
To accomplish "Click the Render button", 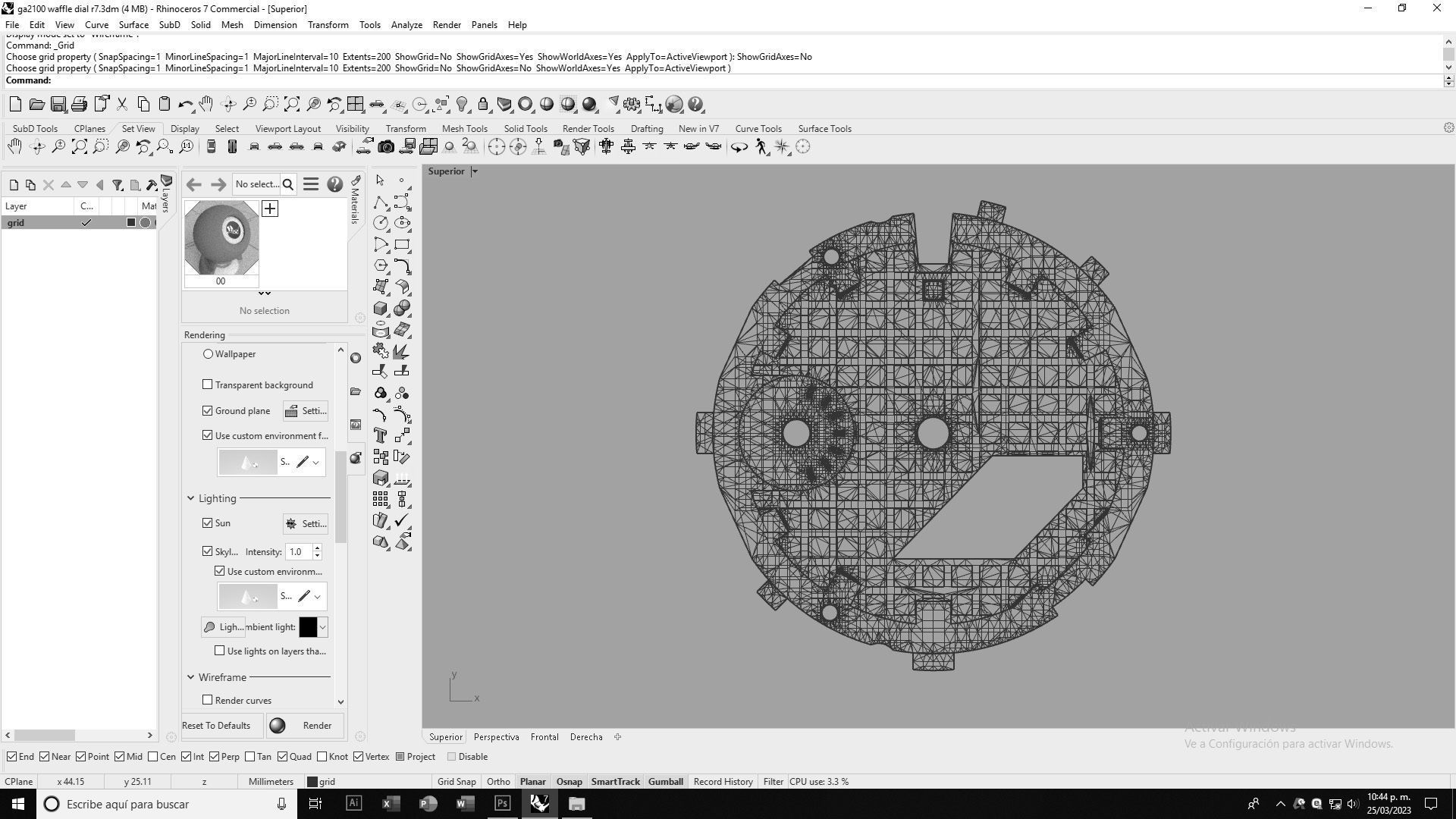I will 305,726.
